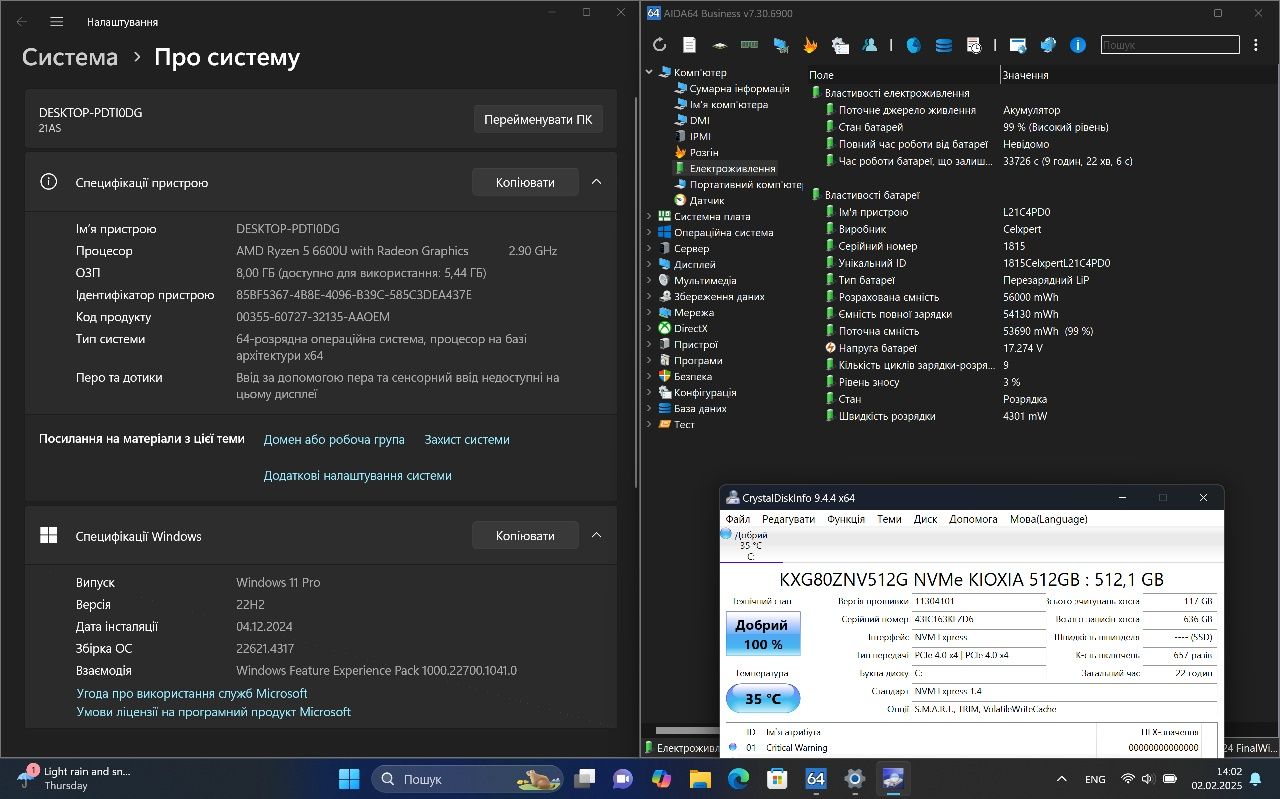Copy device specifications with Копіювати
This screenshot has width=1280, height=799.
pos(525,182)
